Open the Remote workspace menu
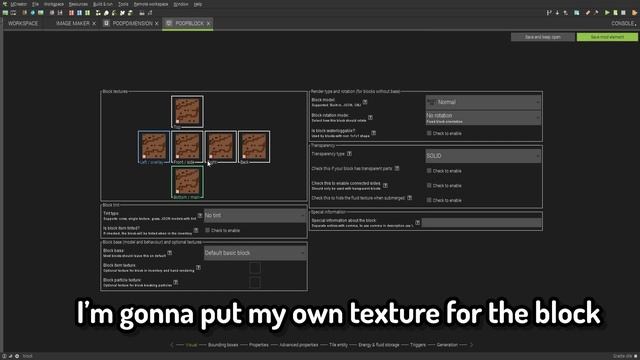The width and height of the screenshot is (640, 360). coord(151,4)
